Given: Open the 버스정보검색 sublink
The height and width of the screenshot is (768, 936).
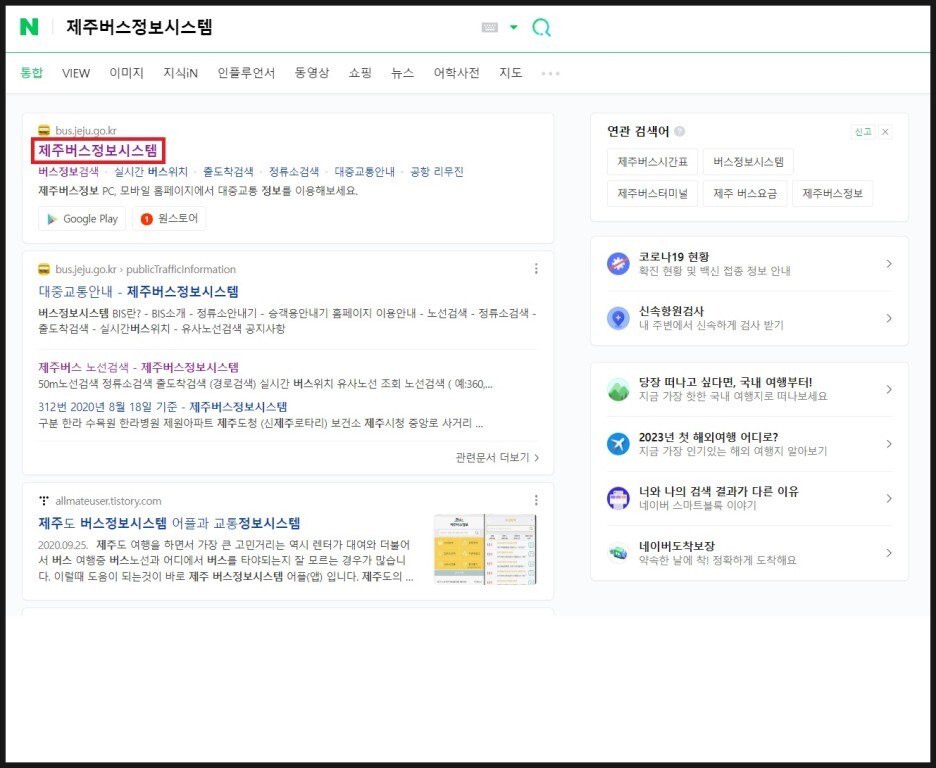Looking at the screenshot, I should pyautogui.click(x=68, y=172).
